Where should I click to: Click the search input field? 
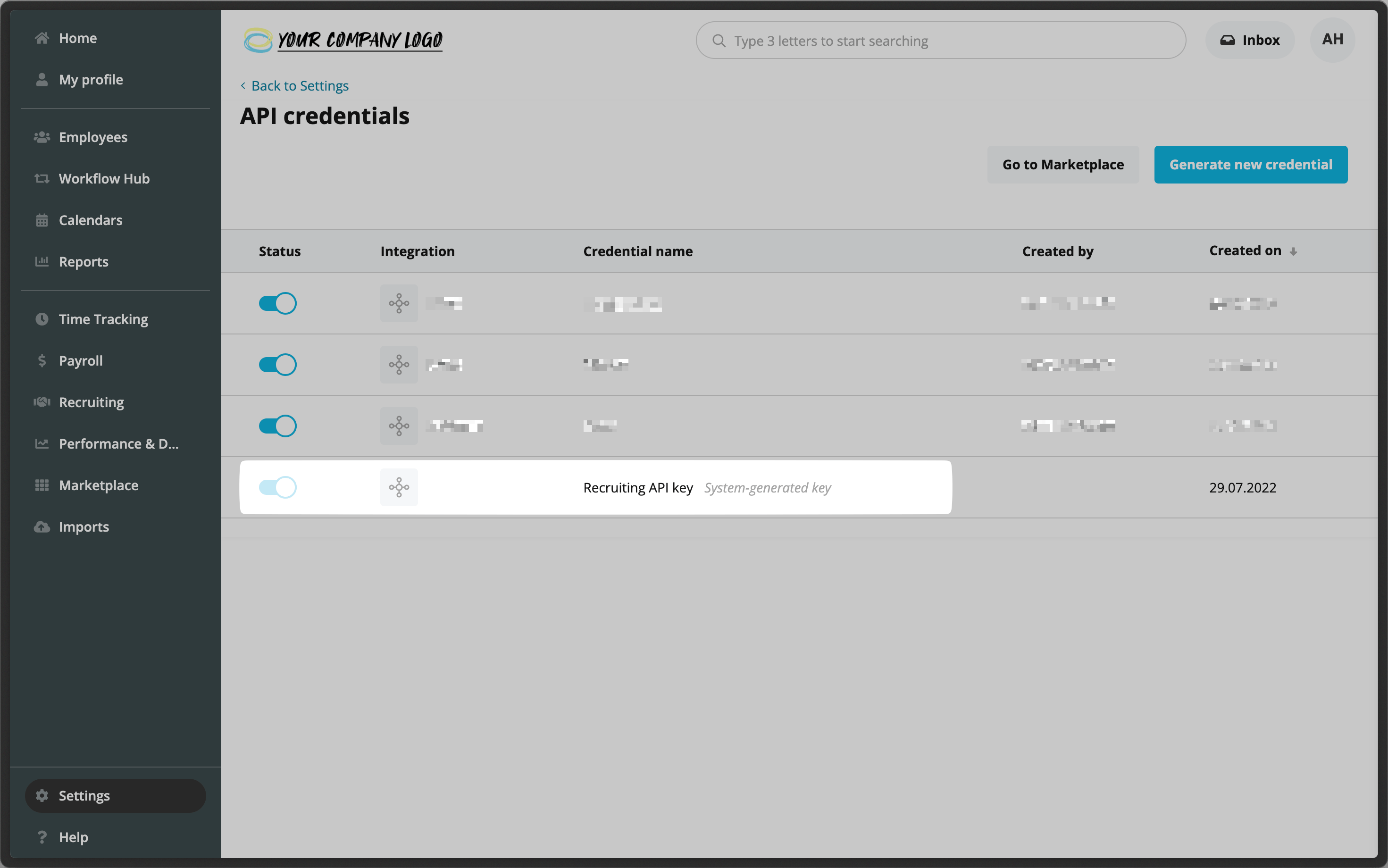point(941,41)
